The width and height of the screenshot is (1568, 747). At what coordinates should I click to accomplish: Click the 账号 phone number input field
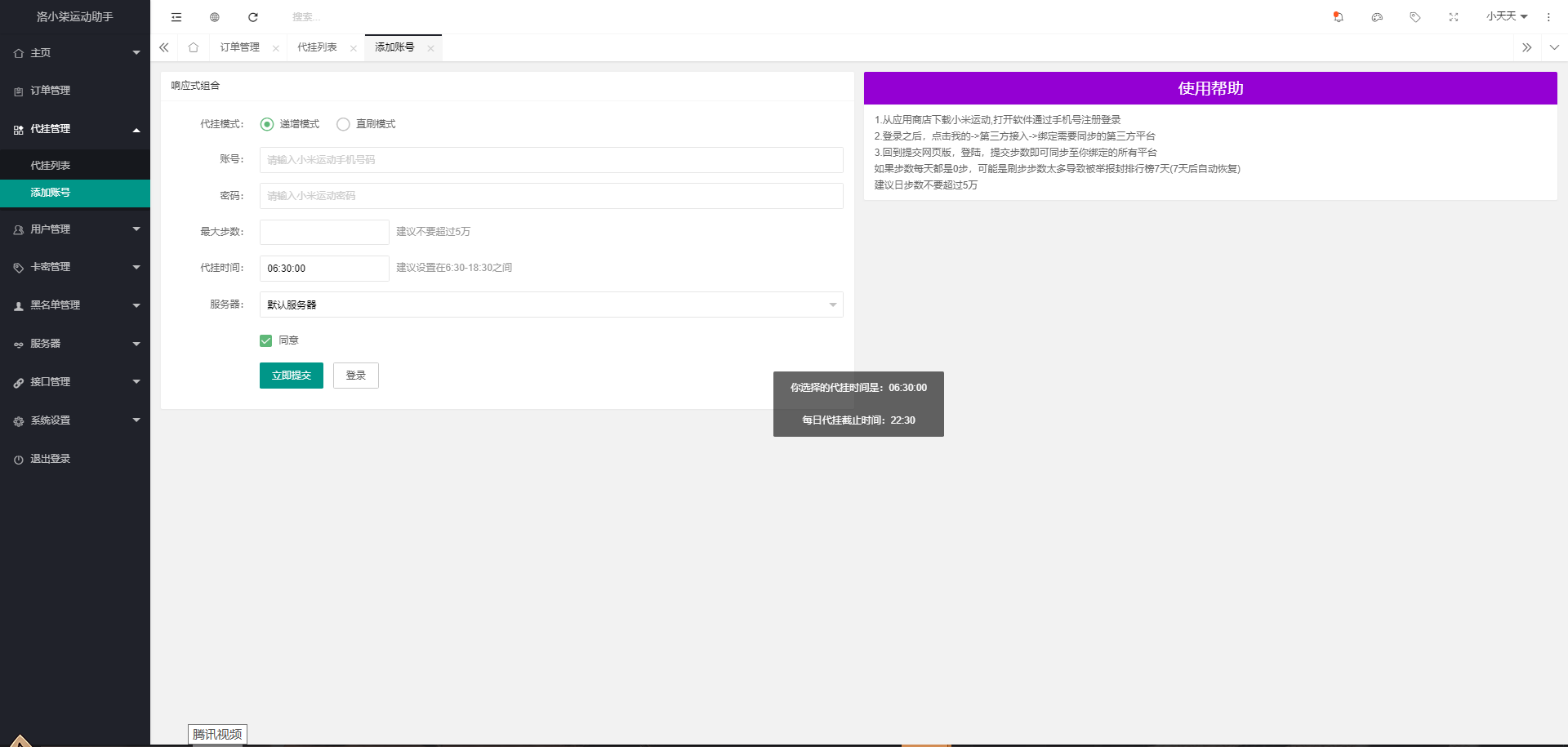tap(551, 160)
